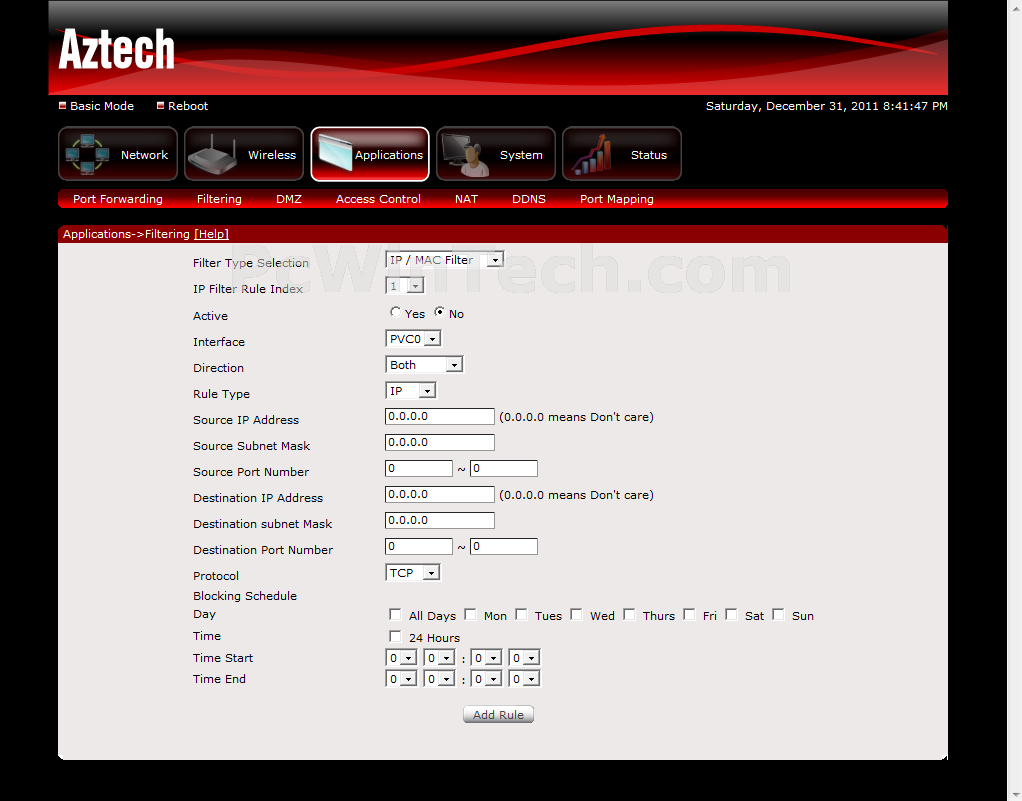Check the All Days checkbox
Image resolution: width=1022 pixels, height=801 pixels.
pos(395,615)
